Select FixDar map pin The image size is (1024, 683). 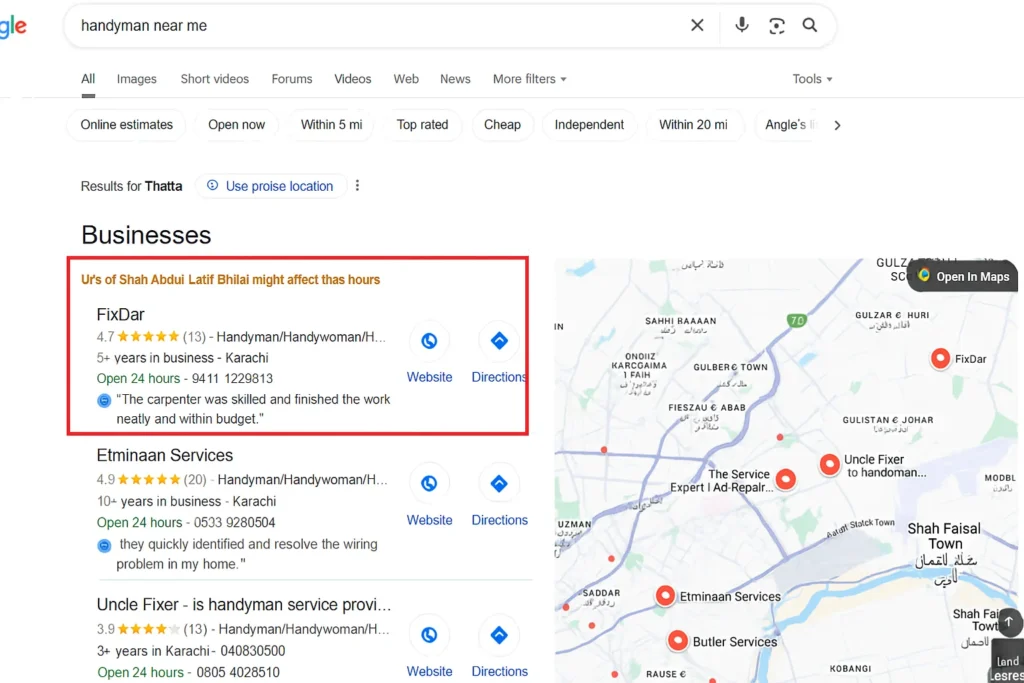[940, 358]
